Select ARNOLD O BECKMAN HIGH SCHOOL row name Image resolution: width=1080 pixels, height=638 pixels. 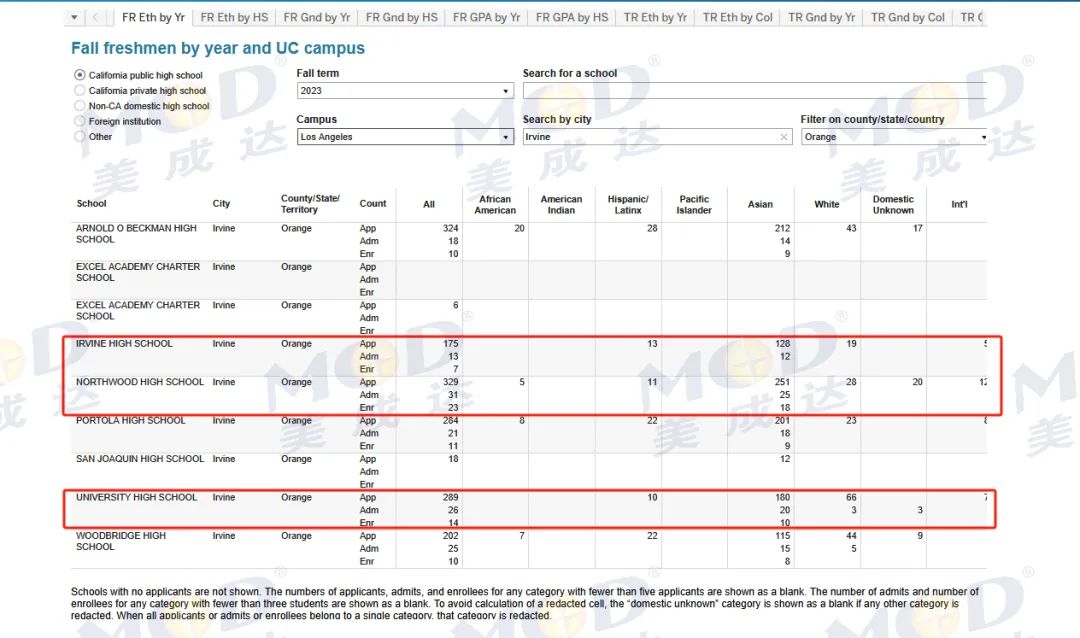point(136,234)
